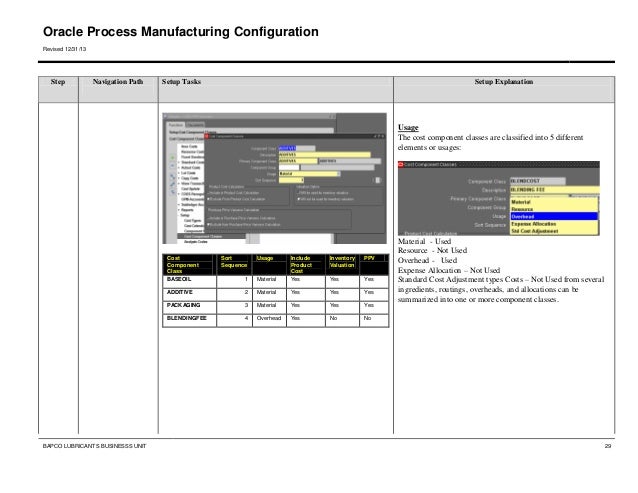Expand the Lot Costs tree node
The height and width of the screenshot is (493, 638).
tap(179, 173)
